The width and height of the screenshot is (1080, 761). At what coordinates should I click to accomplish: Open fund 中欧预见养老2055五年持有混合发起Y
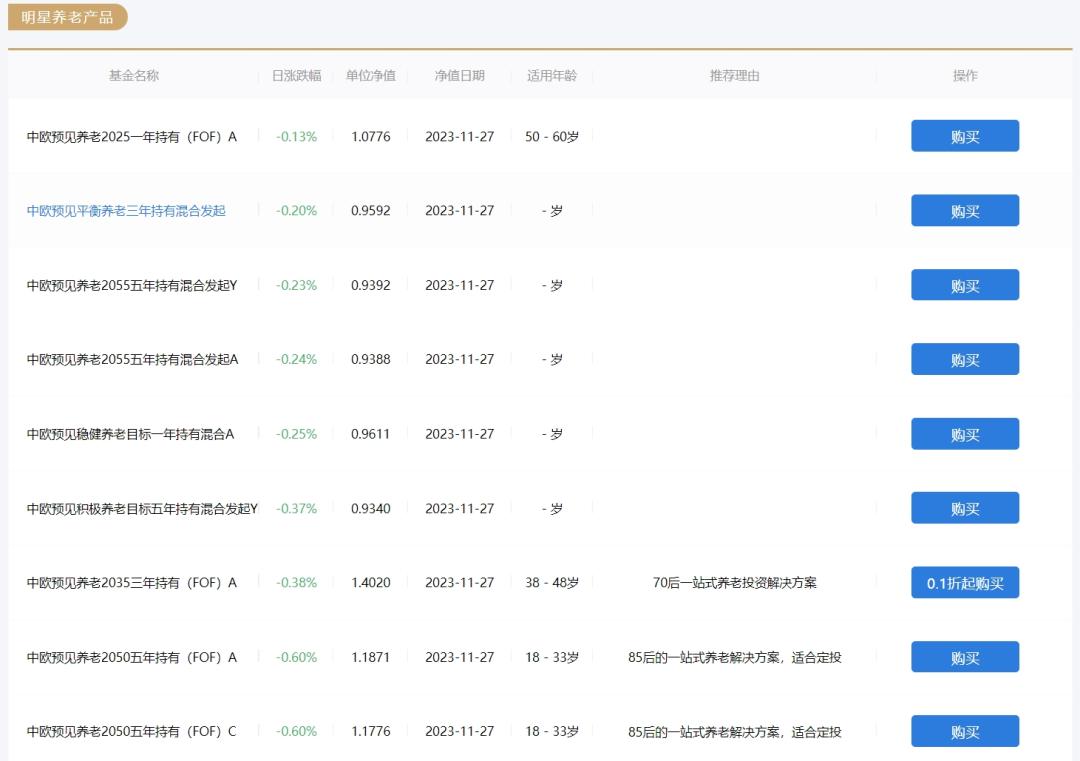click(131, 285)
